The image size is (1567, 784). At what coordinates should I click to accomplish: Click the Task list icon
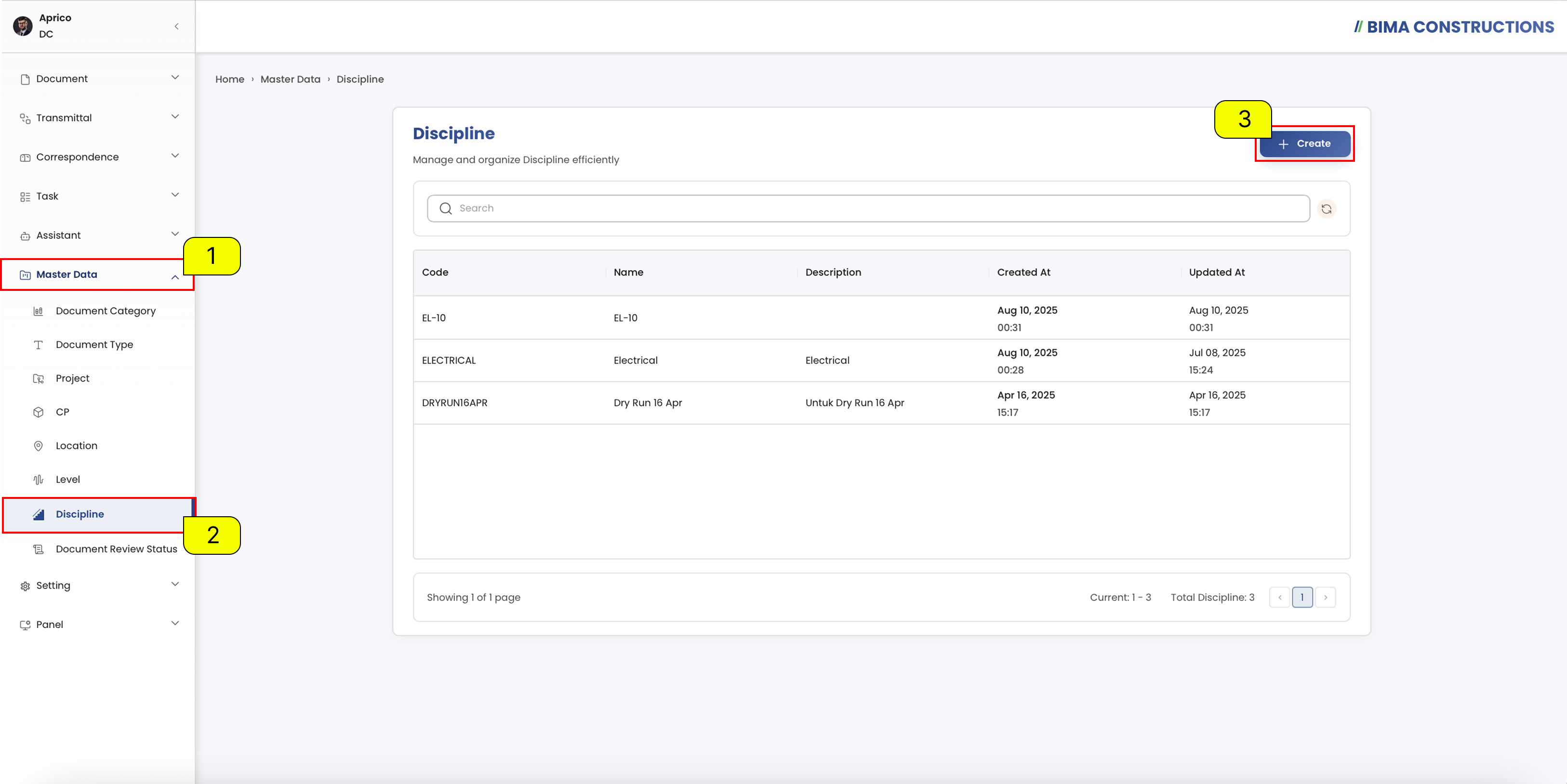pyautogui.click(x=25, y=196)
